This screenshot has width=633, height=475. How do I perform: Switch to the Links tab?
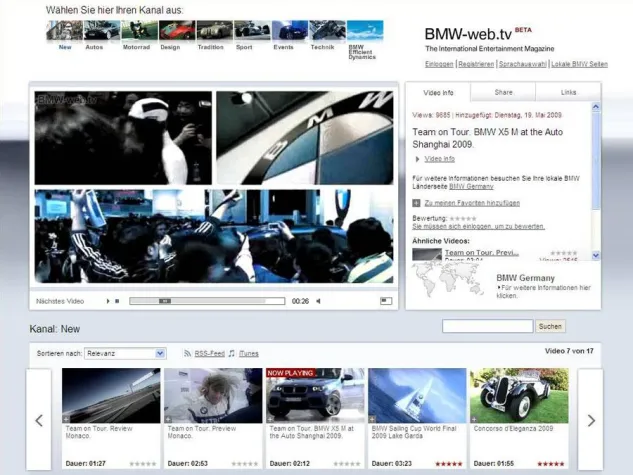tap(568, 92)
